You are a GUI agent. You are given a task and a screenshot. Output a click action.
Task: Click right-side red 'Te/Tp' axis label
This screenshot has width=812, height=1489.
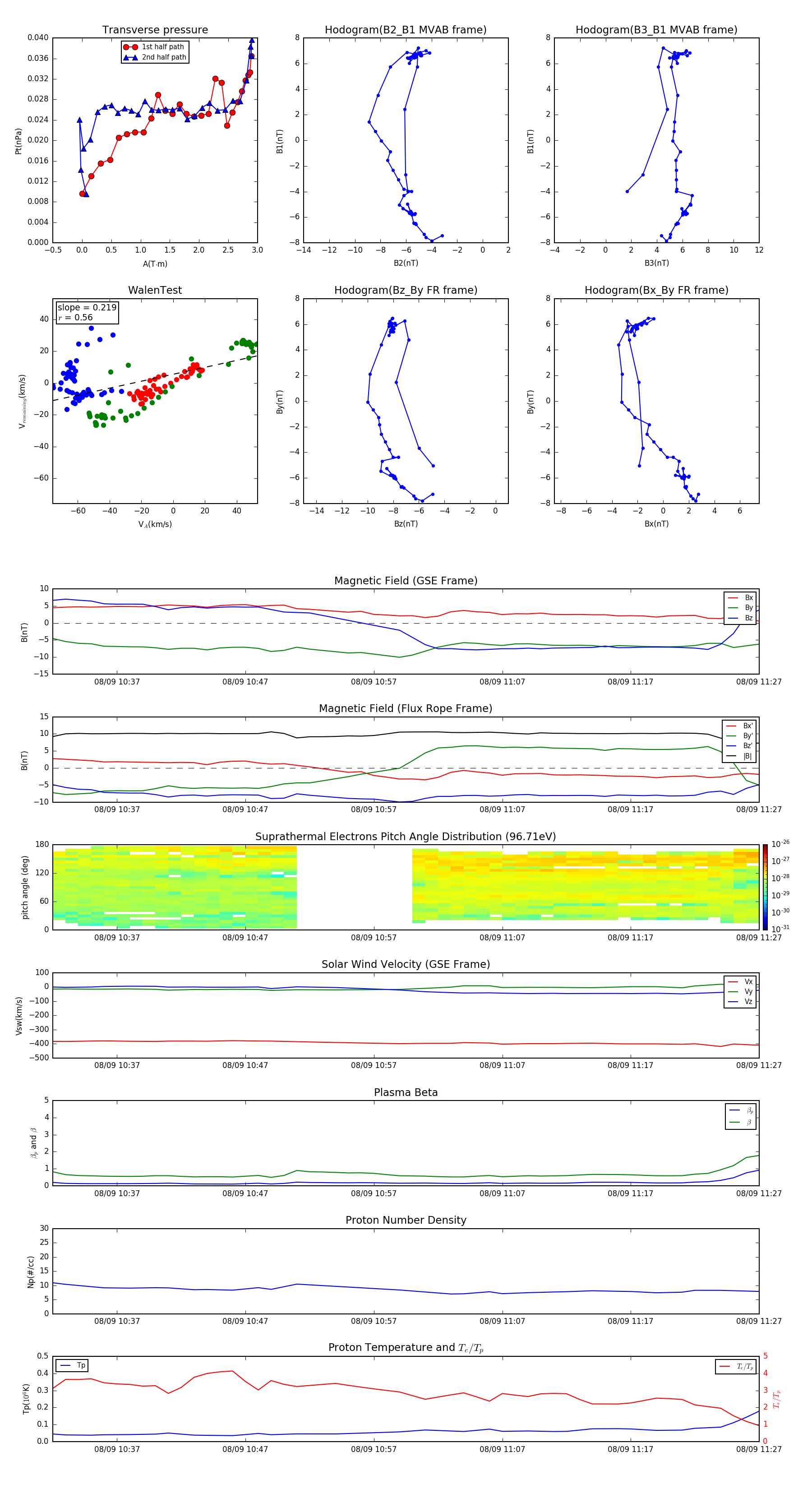pos(776,1399)
